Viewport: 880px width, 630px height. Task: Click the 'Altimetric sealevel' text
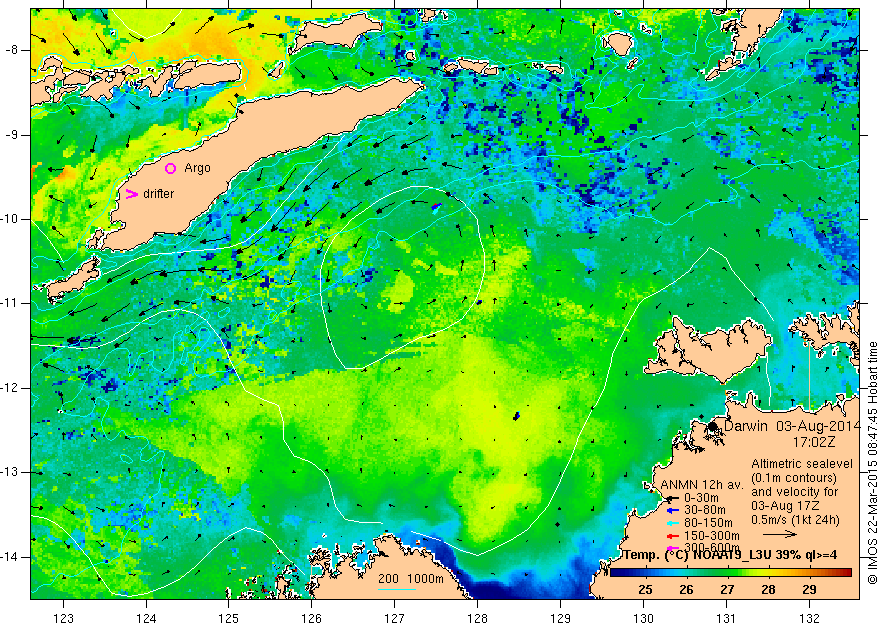pos(802,465)
